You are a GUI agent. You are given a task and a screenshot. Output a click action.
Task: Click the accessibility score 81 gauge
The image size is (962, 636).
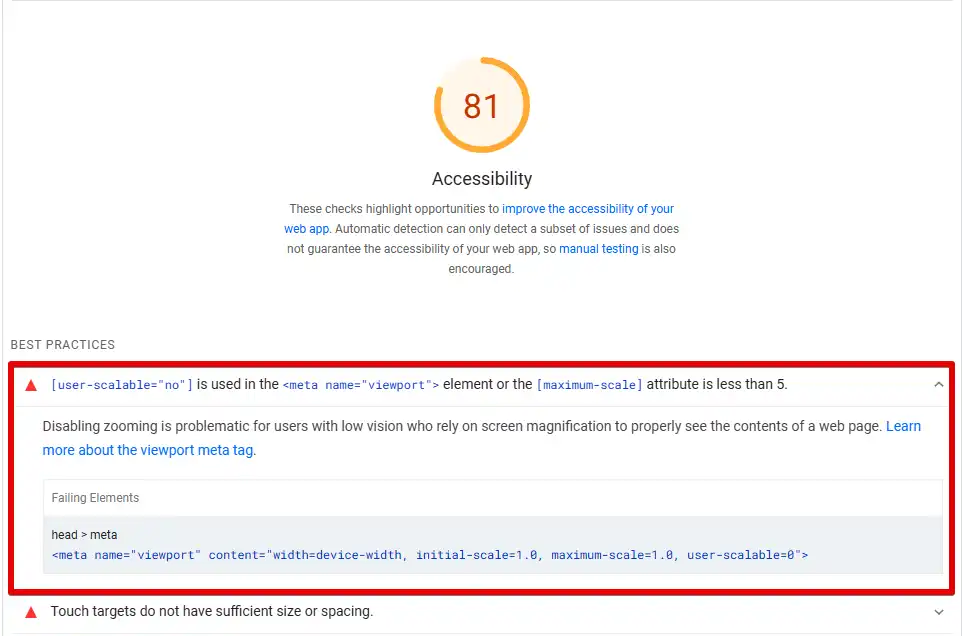point(482,105)
